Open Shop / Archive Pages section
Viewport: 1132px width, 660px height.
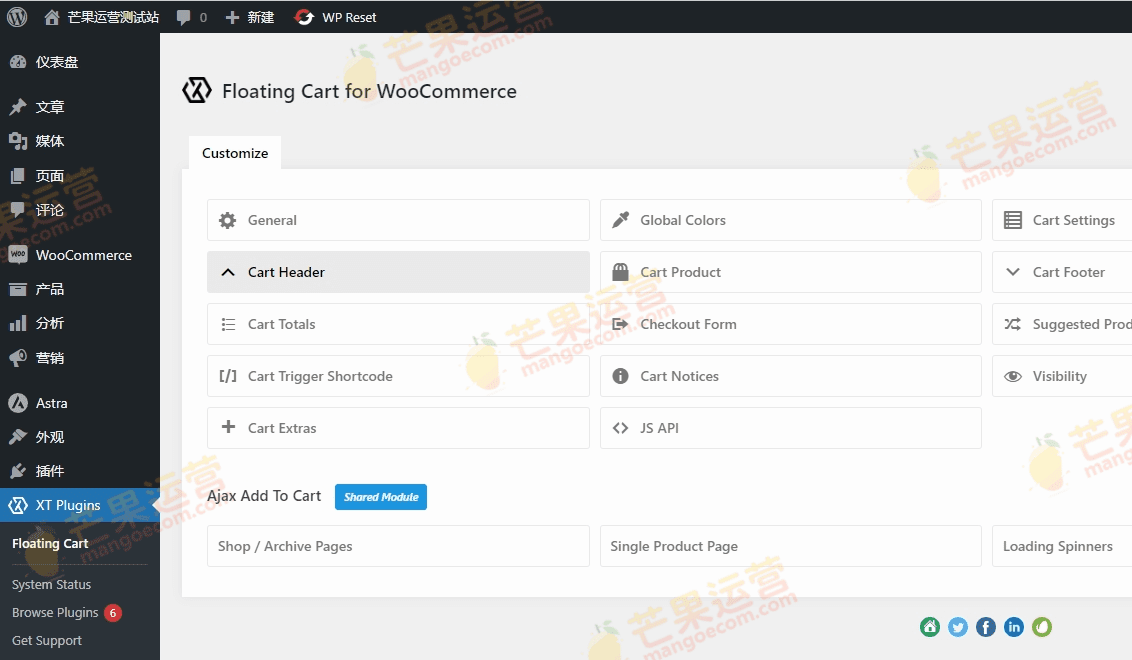tap(398, 547)
